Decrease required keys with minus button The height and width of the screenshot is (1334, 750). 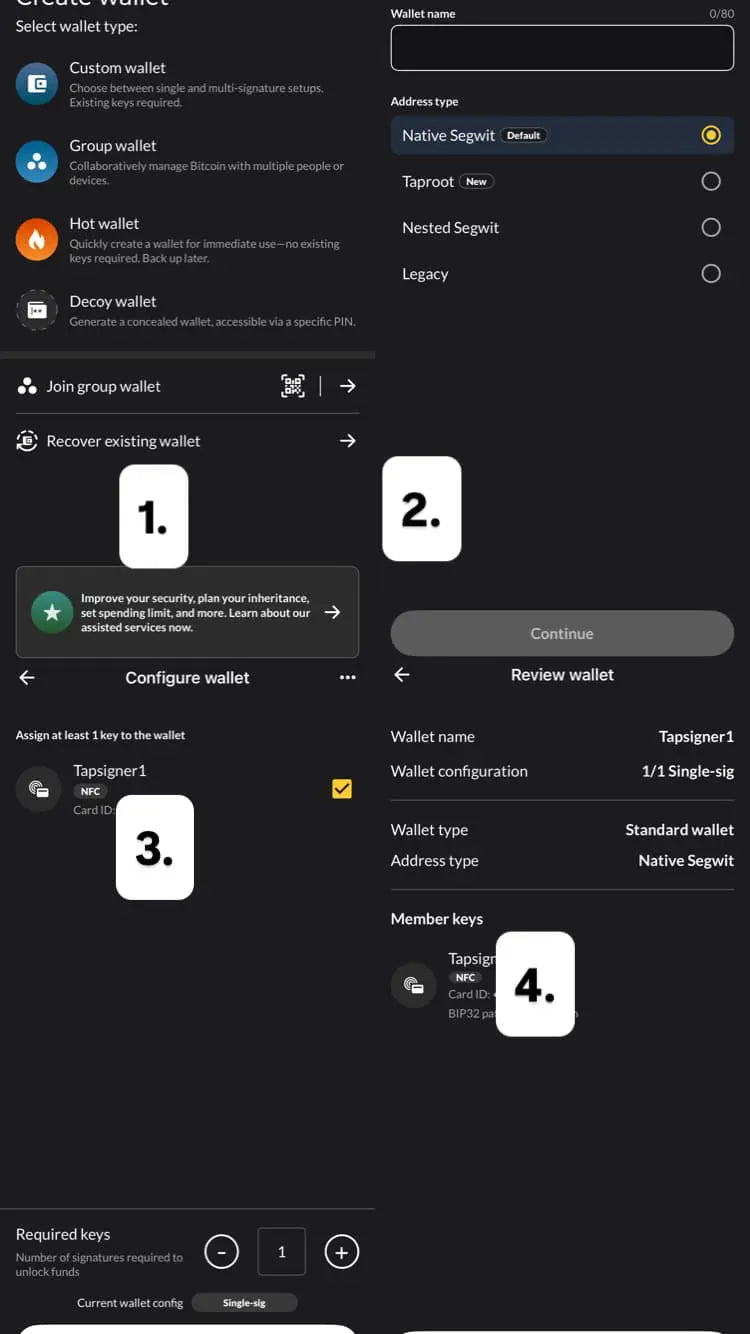tap(222, 1251)
